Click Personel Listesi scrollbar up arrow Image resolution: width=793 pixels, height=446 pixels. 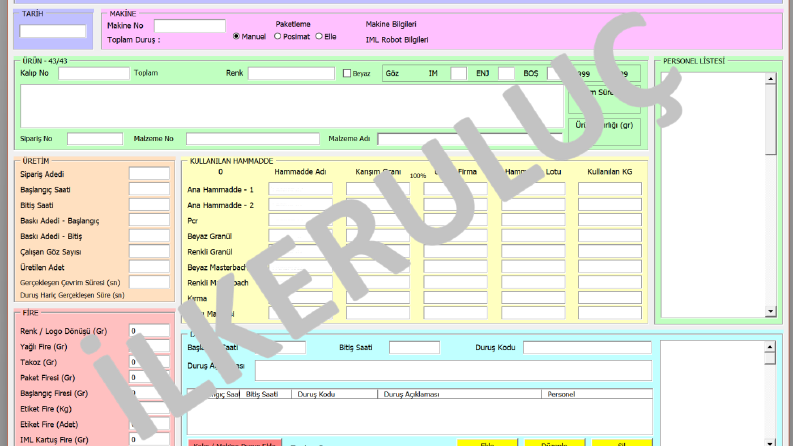click(x=770, y=78)
